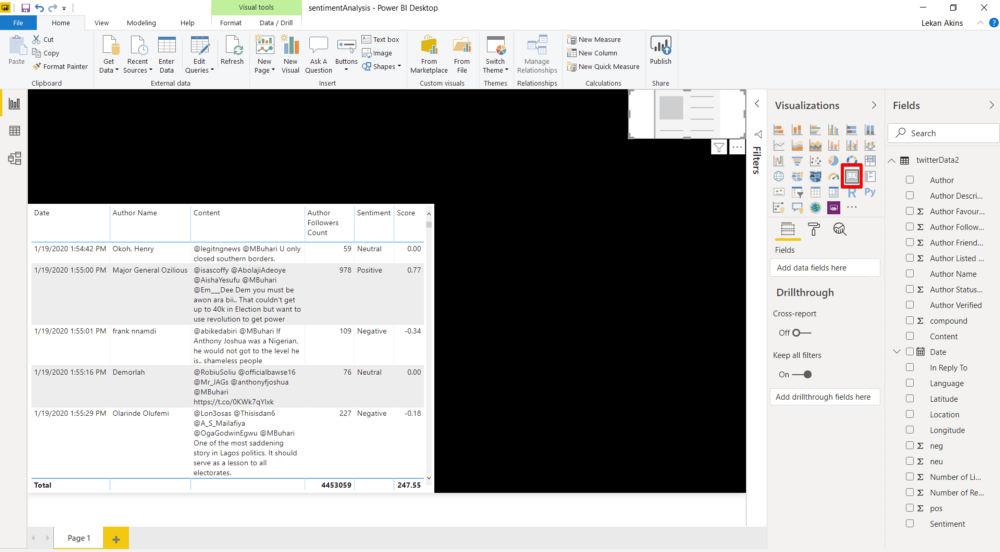This screenshot has height=552, width=1000.
Task: Turn off the Keep all filters toggle
Action: tap(802, 374)
